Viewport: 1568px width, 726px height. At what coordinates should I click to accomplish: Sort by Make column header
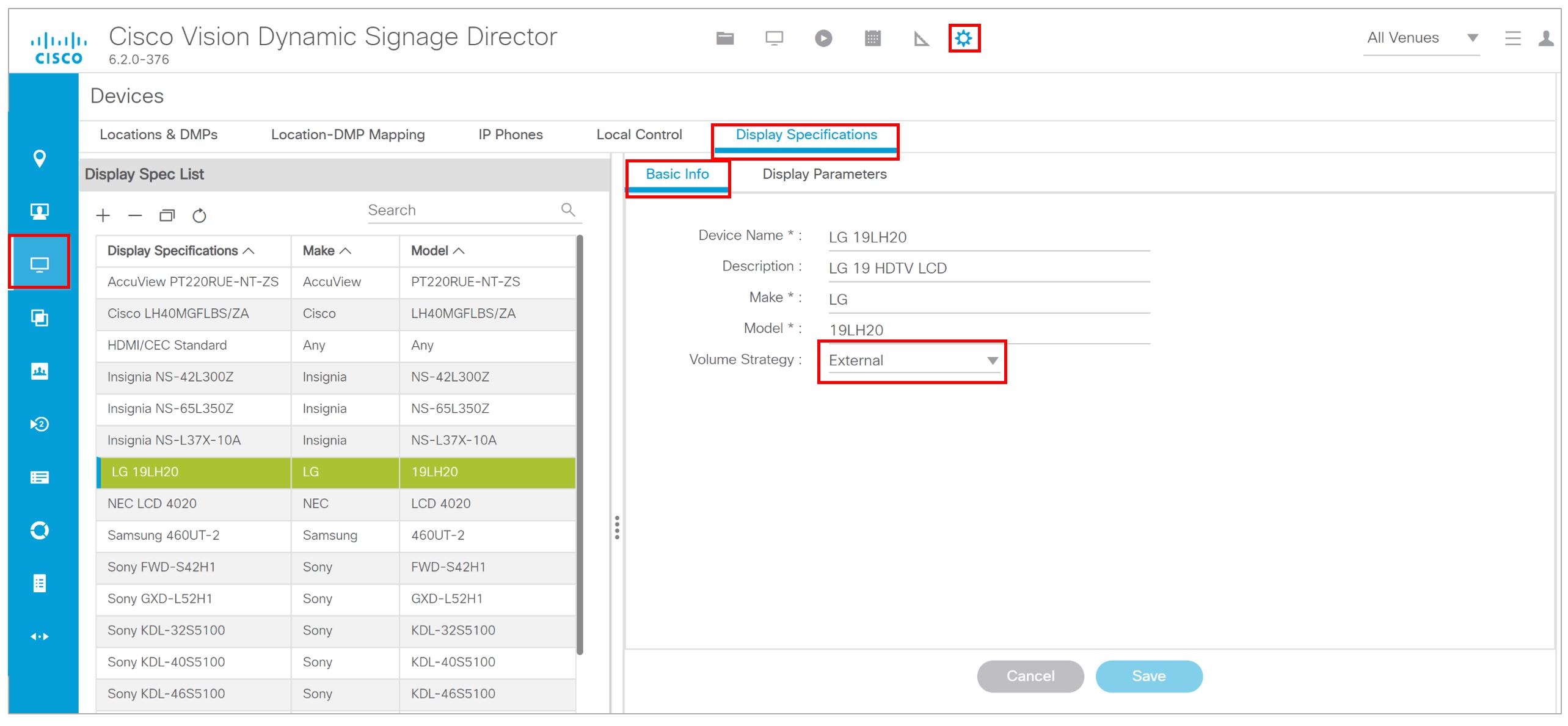point(327,251)
